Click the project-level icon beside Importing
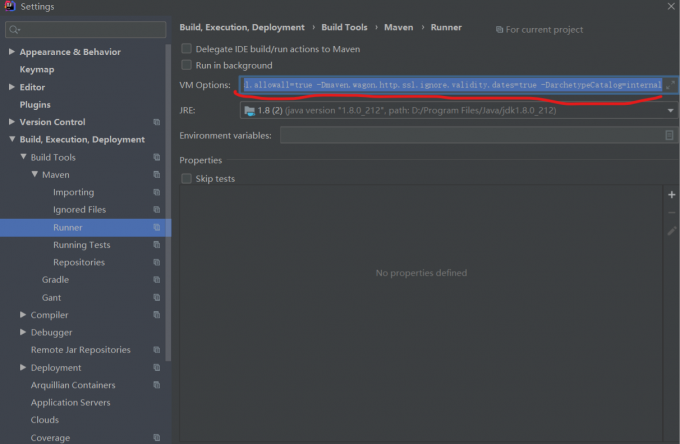Image resolution: width=680 pixels, height=444 pixels. pos(157,192)
